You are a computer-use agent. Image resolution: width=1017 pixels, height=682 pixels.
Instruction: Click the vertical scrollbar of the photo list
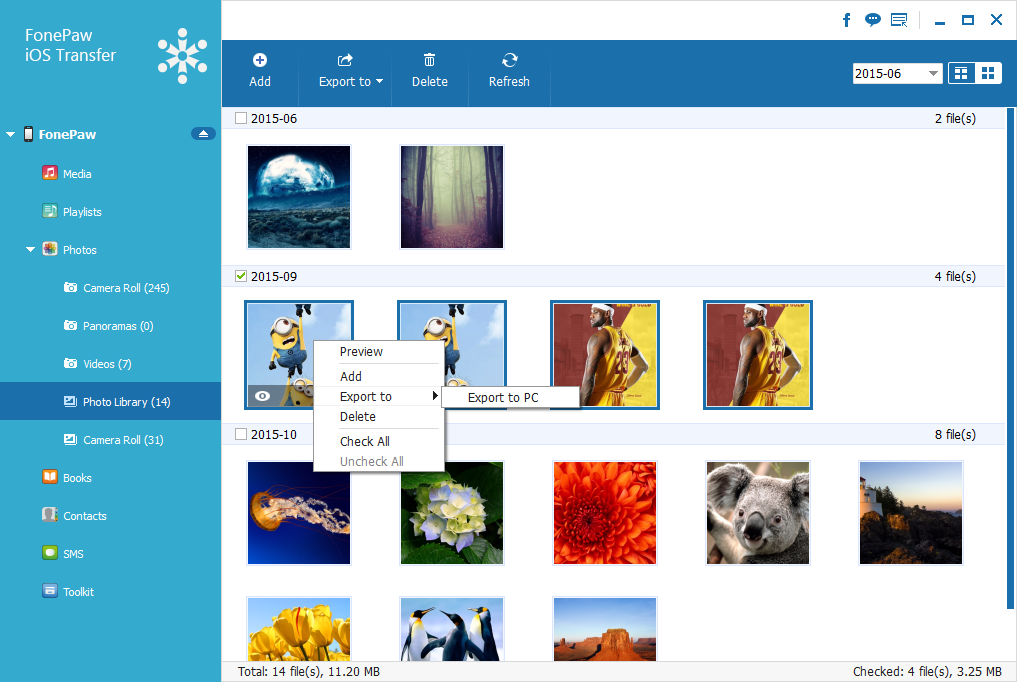tap(1010, 359)
